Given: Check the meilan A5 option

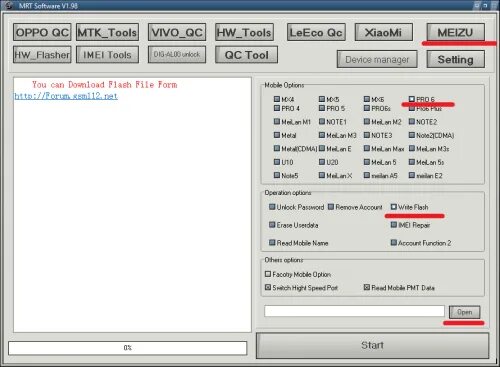Looking at the screenshot, I should [367, 175].
